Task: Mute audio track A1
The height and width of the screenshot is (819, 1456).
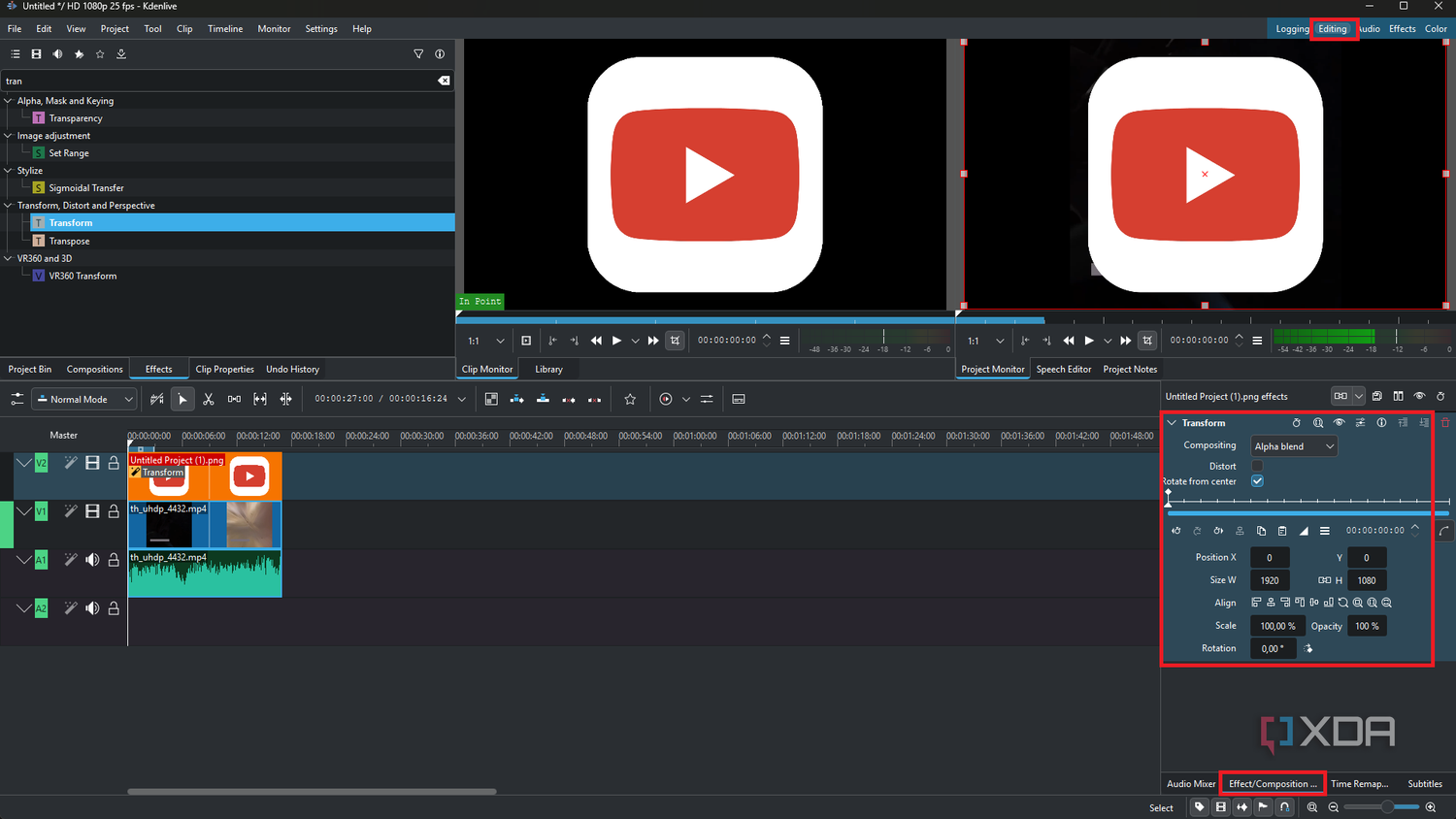Action: (92, 560)
